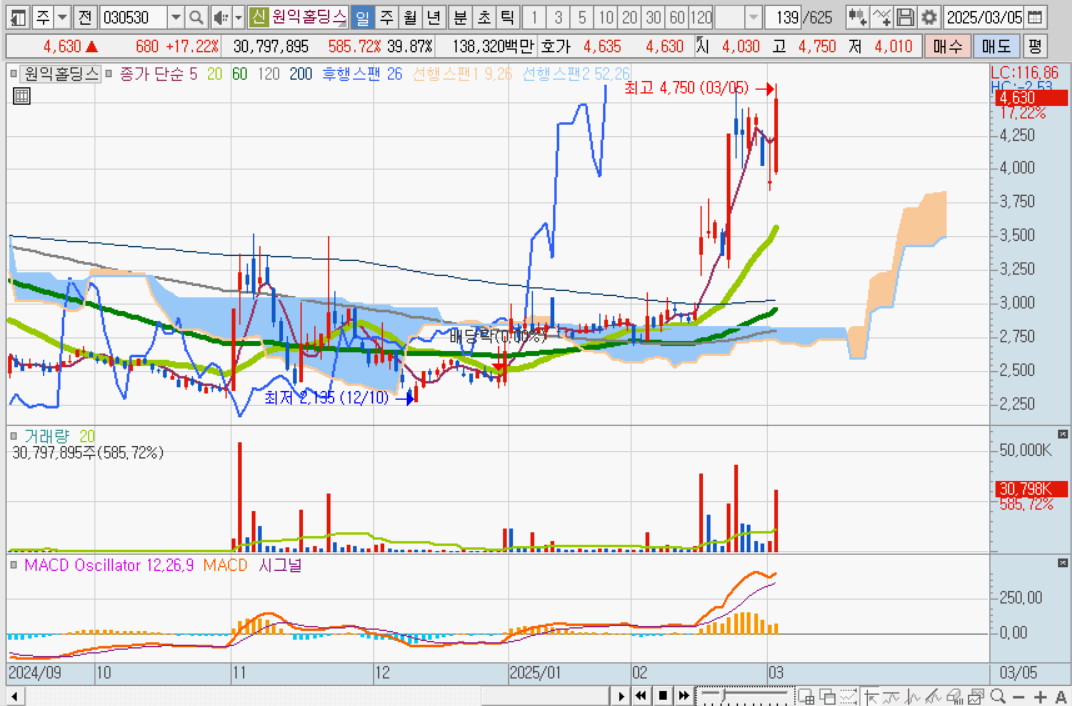1072x706 pixels.
Task: Click the 매도 sell button
Action: [996, 46]
